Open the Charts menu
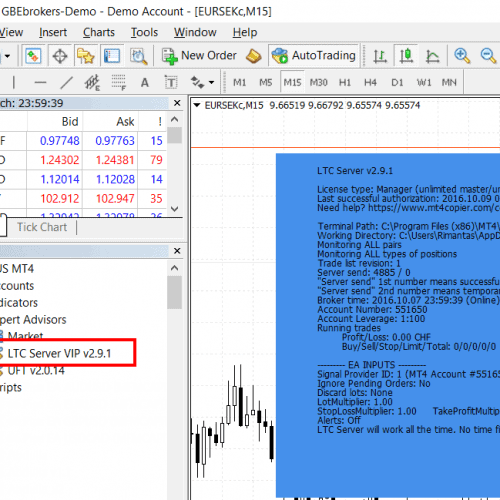This screenshot has height=500, width=500. [99, 32]
